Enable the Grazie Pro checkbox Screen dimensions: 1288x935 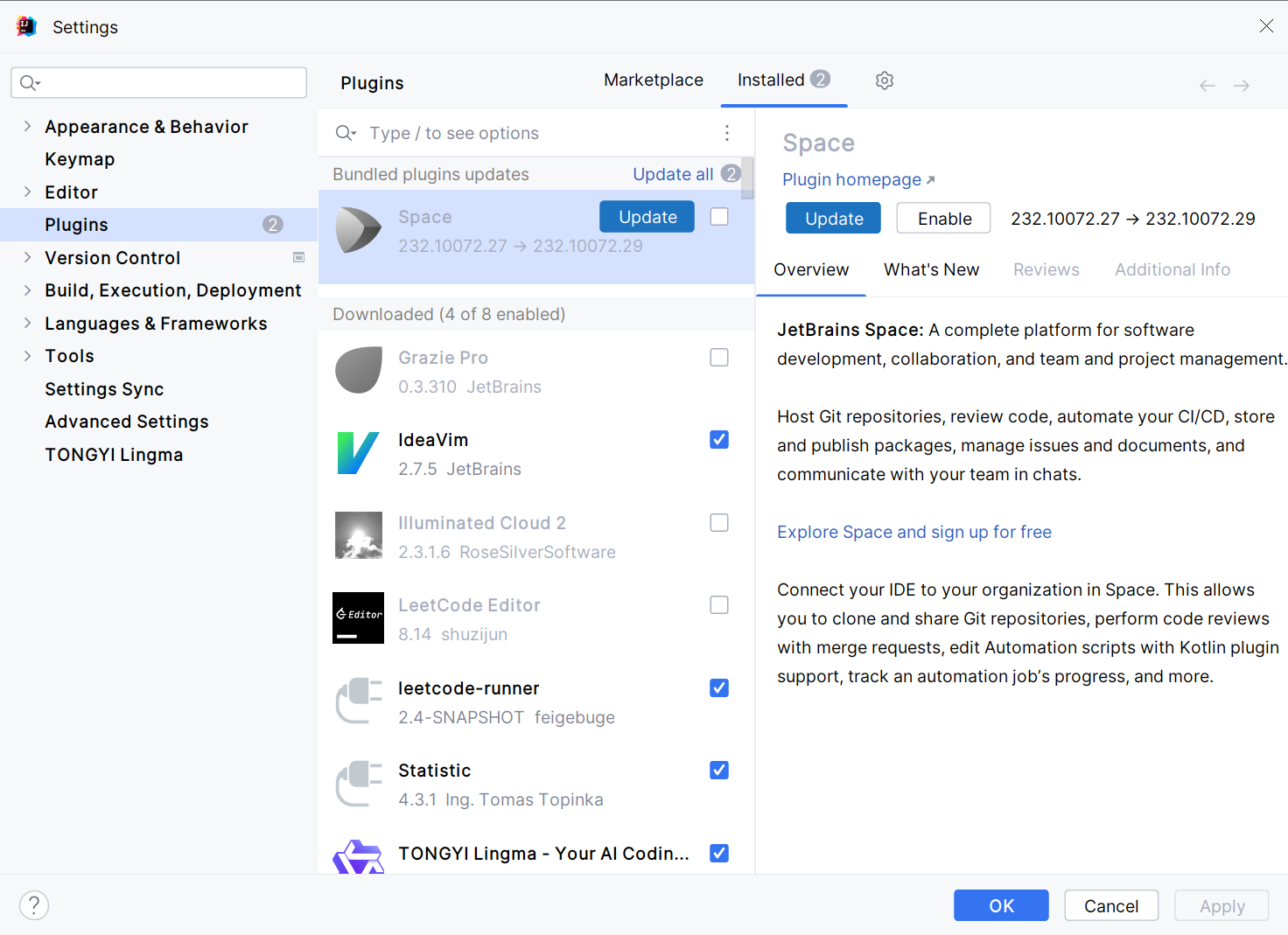(x=719, y=357)
